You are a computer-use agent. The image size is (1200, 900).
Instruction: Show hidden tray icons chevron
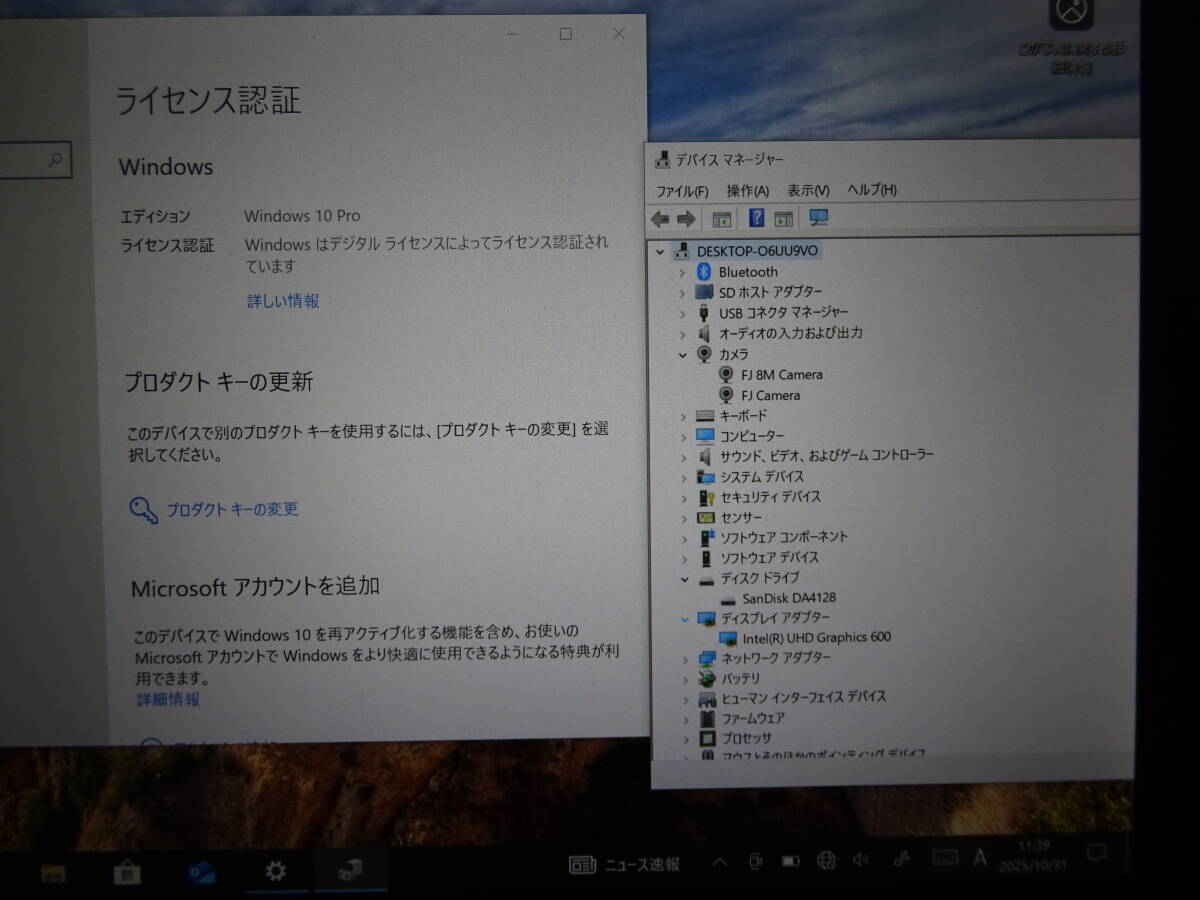coord(719,861)
